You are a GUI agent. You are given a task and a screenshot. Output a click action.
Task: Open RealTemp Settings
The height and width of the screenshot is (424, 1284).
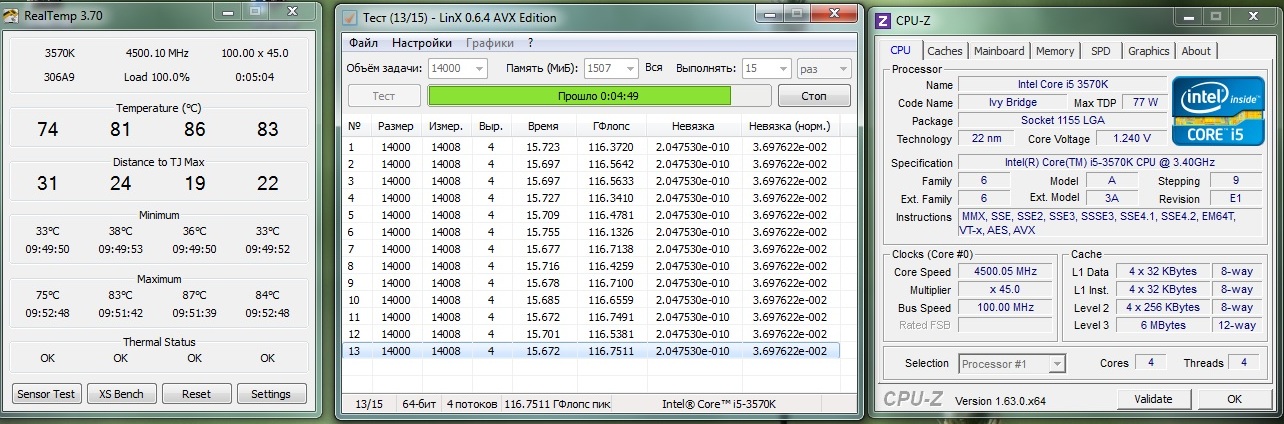click(270, 394)
